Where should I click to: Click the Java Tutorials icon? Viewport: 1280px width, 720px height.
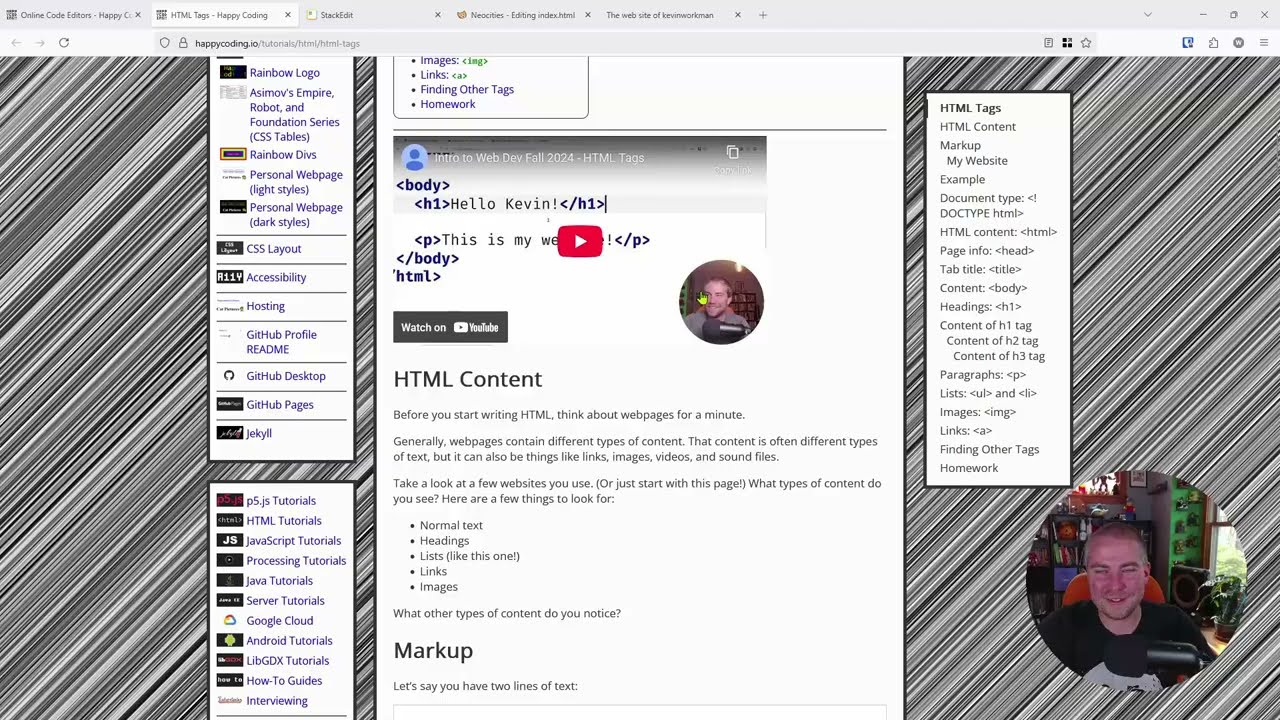point(230,580)
